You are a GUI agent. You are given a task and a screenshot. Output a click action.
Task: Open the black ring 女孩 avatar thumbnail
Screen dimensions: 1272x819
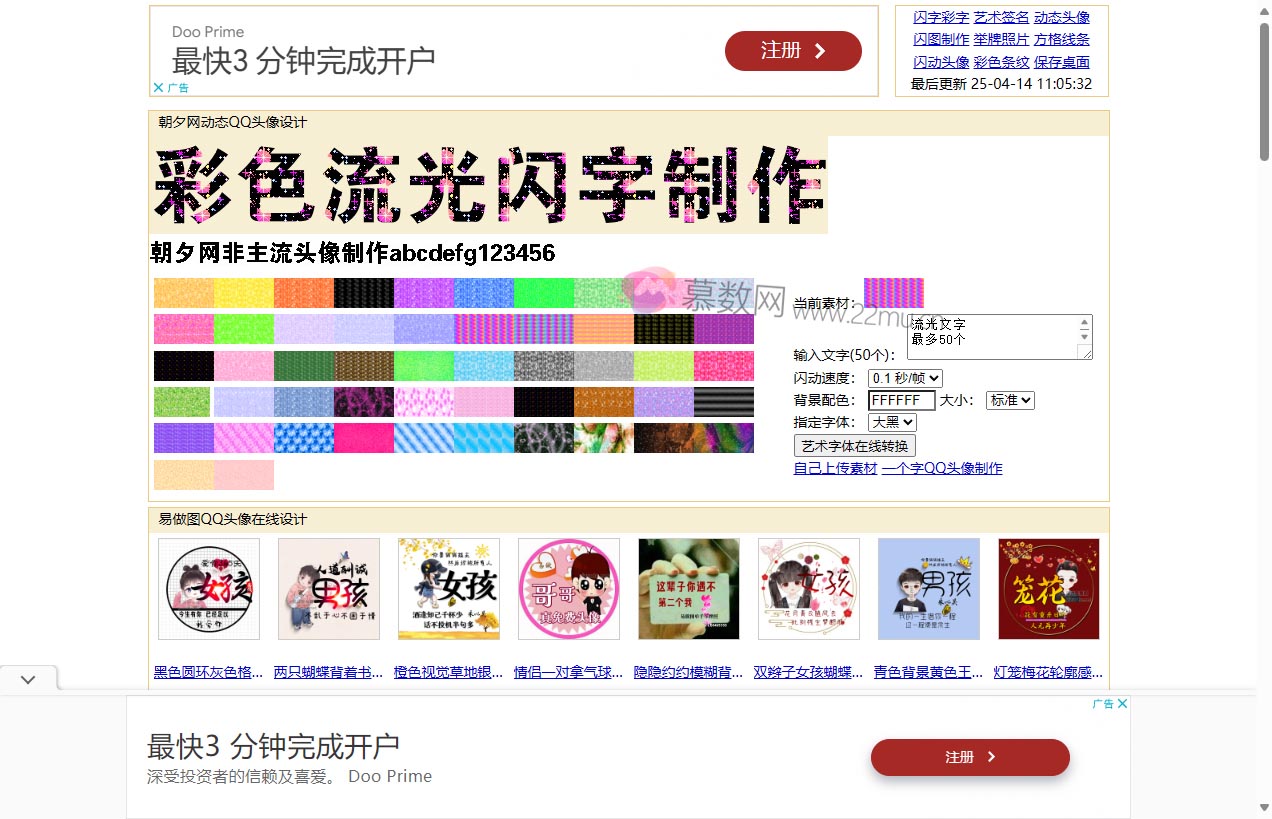click(209, 589)
